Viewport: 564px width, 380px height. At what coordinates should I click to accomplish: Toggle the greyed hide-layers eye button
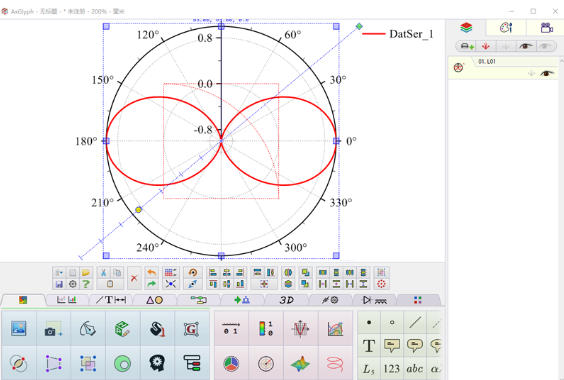click(x=545, y=46)
